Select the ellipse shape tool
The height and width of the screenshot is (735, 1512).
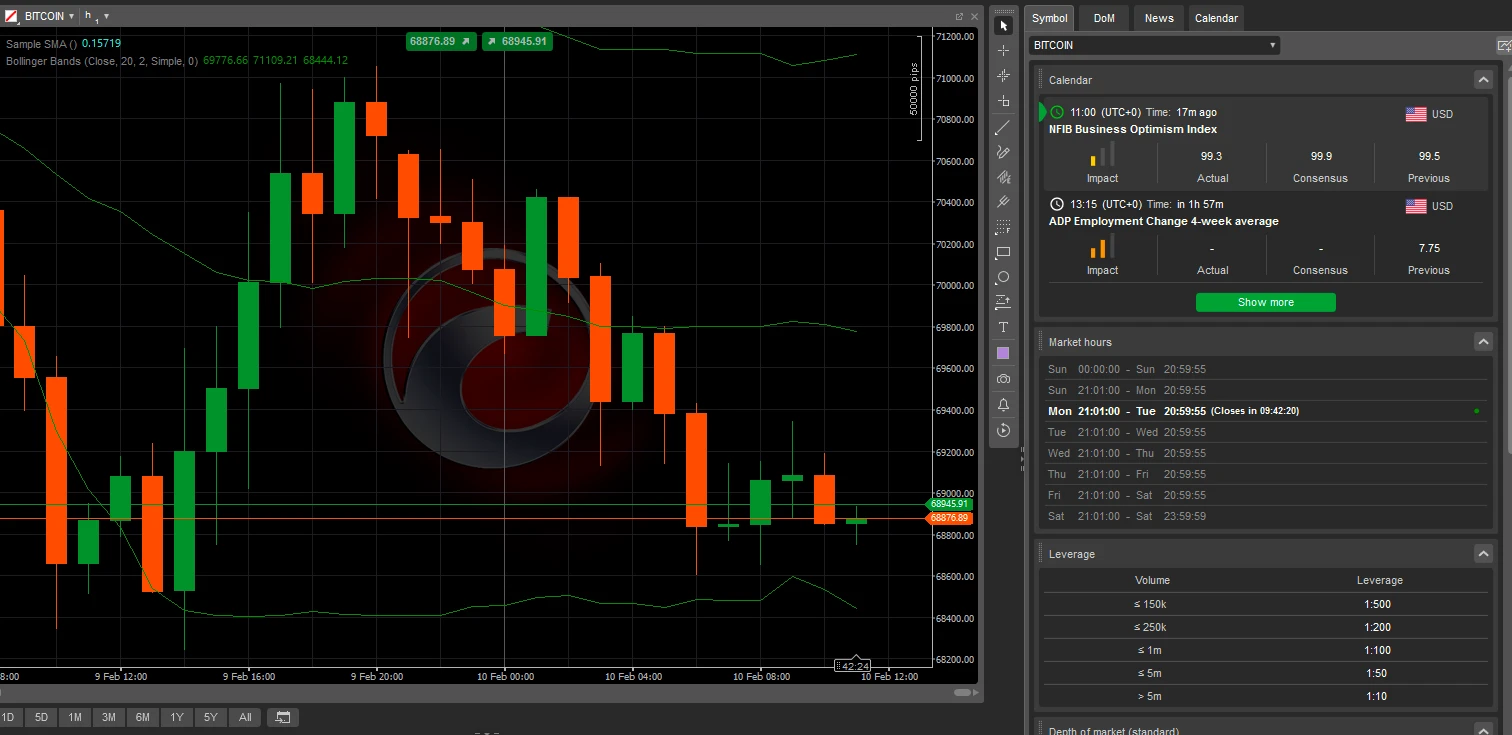tap(1003, 277)
